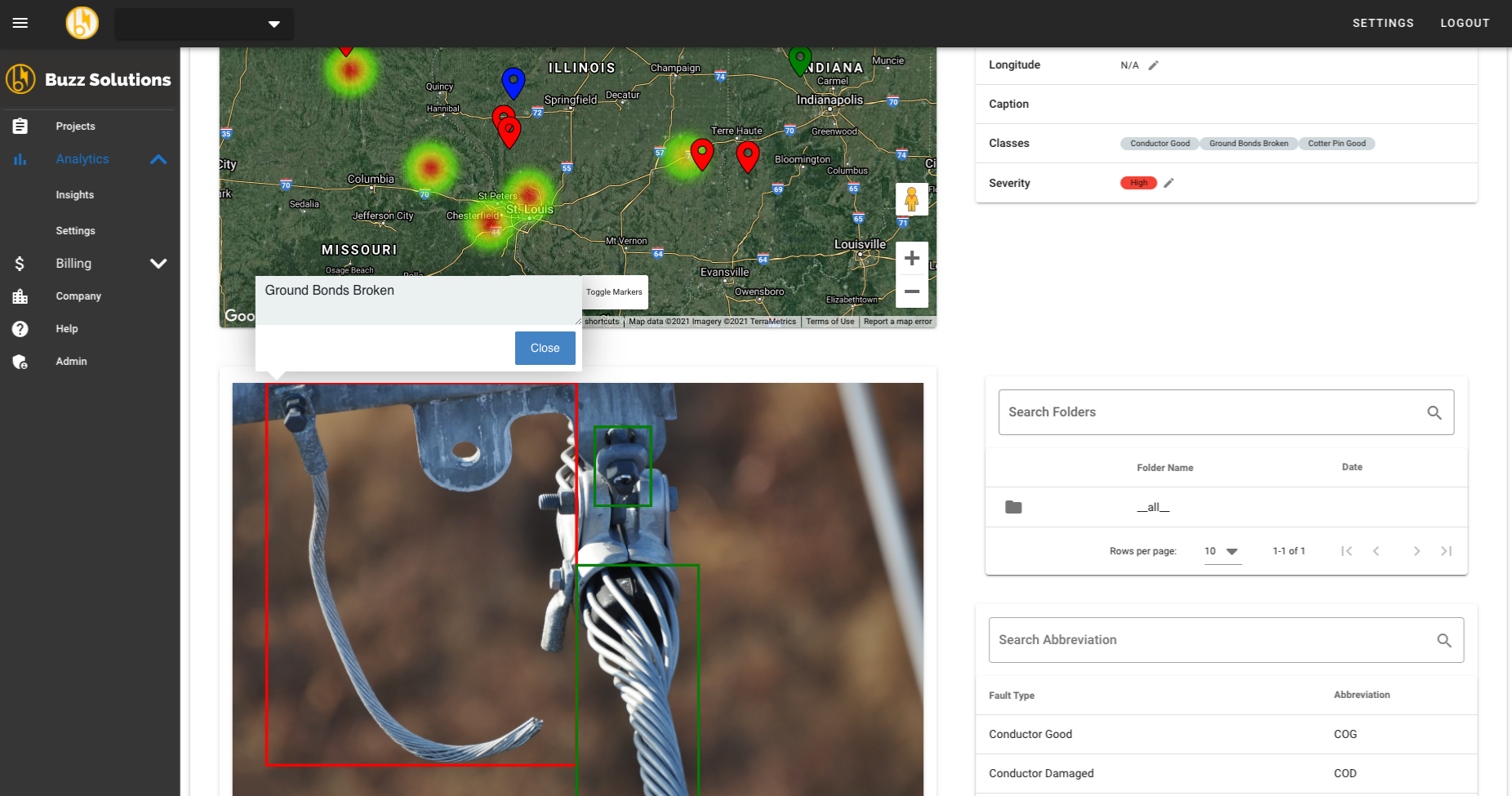Click the Fault Type column header

1012,696
